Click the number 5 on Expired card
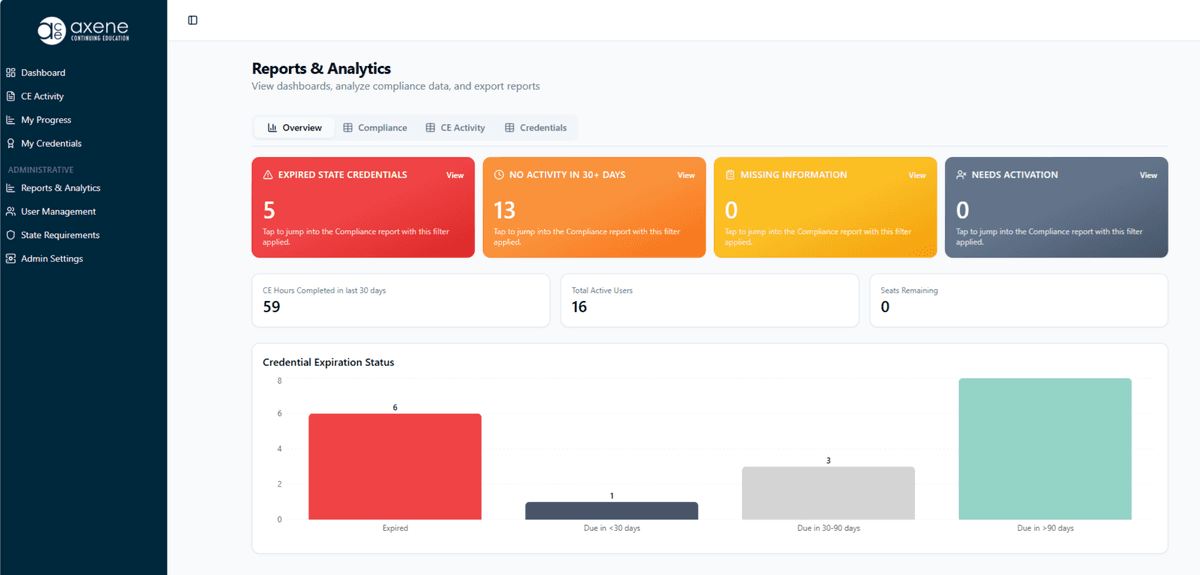 click(269, 210)
